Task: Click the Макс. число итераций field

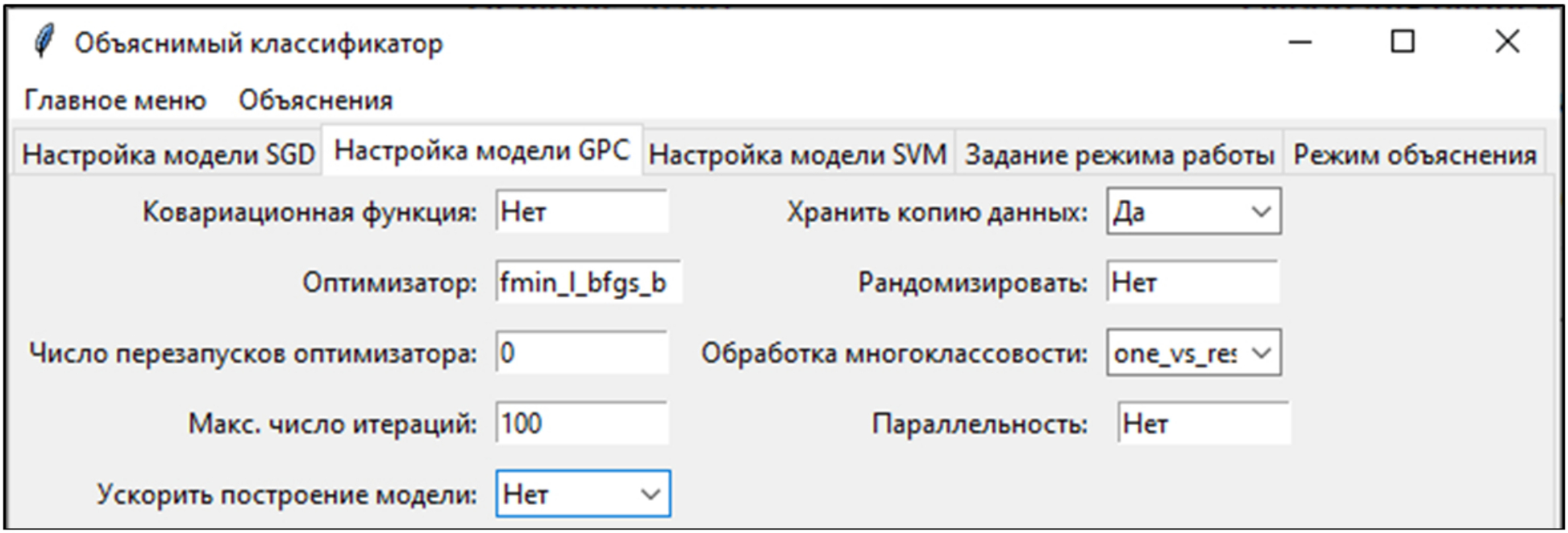Action: (x=581, y=423)
